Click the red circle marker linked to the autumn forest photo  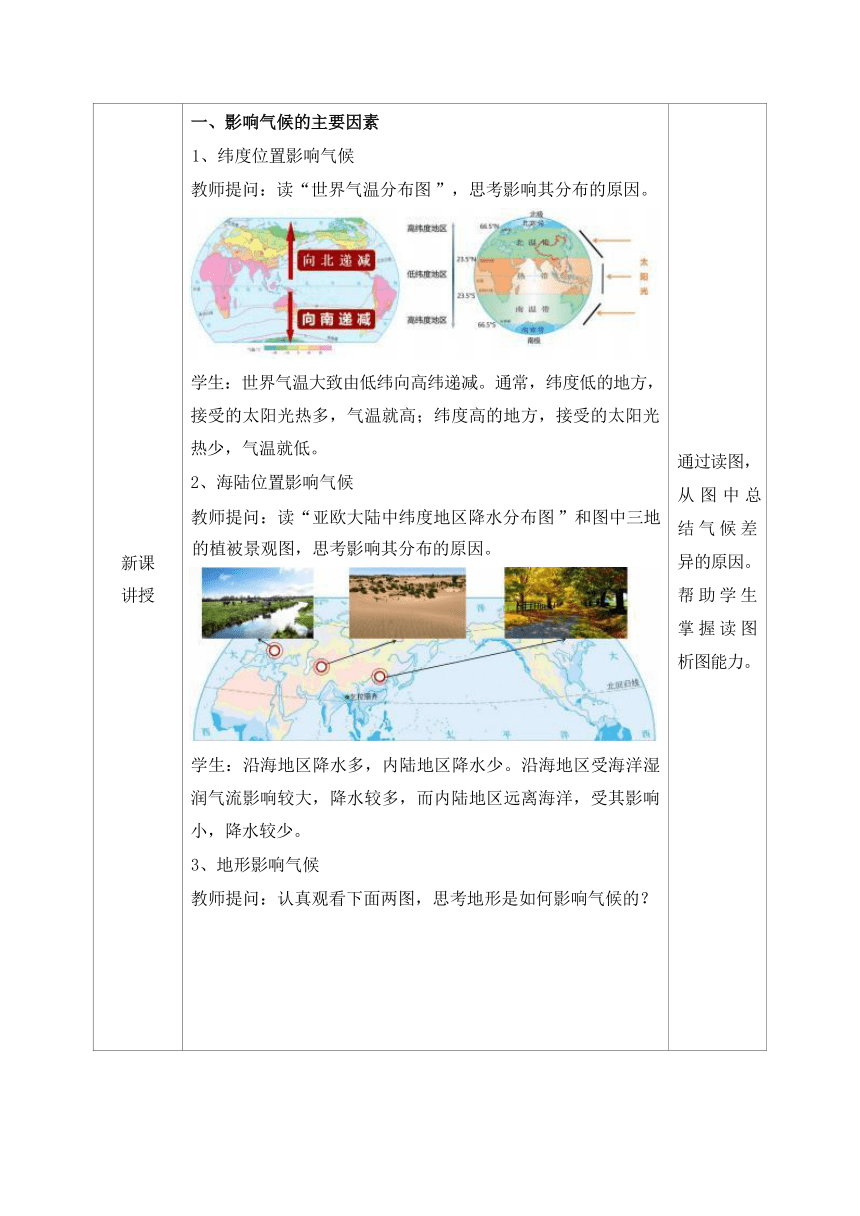(x=379, y=677)
